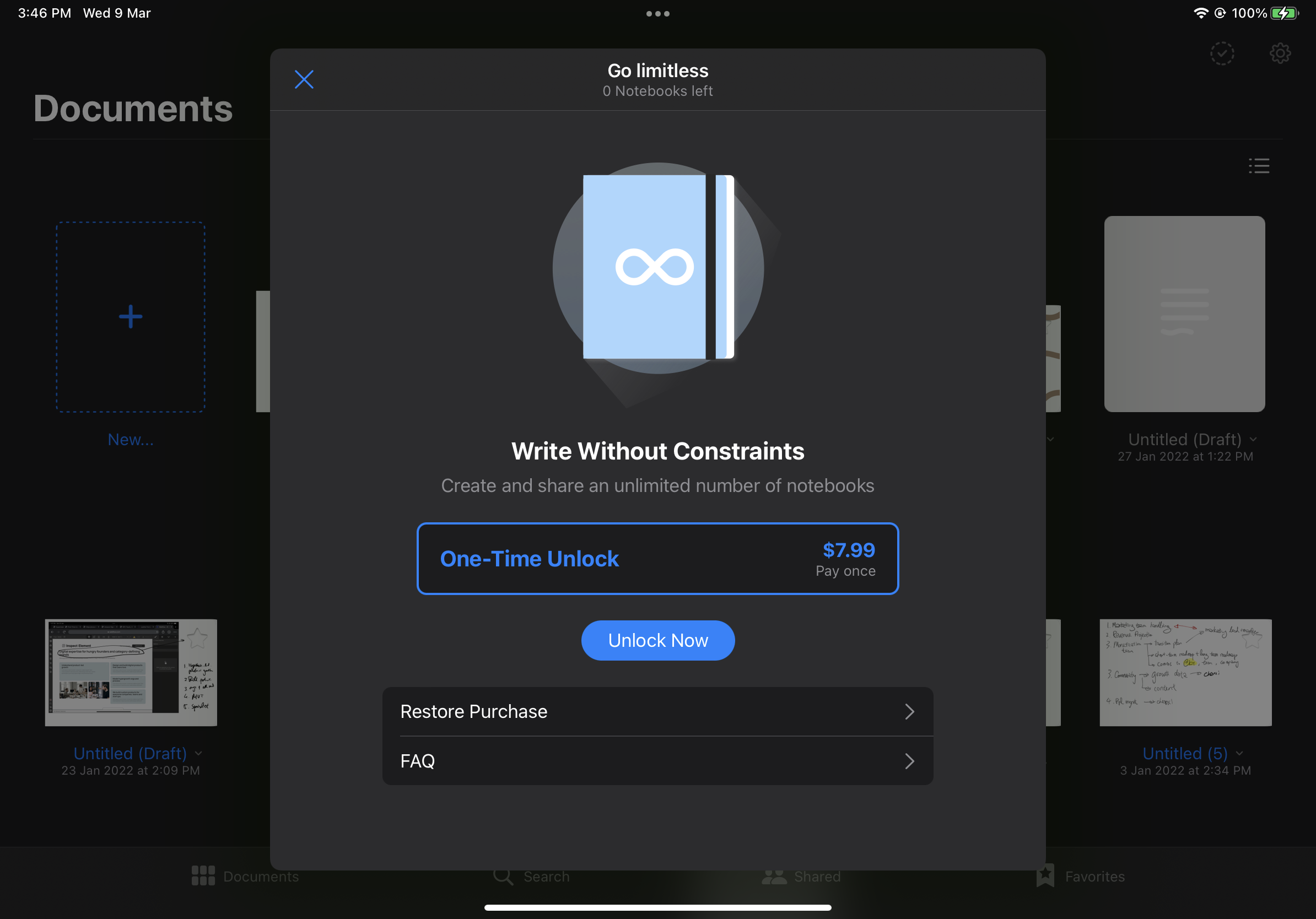
Task: Click the plus icon for new document
Action: [x=131, y=317]
